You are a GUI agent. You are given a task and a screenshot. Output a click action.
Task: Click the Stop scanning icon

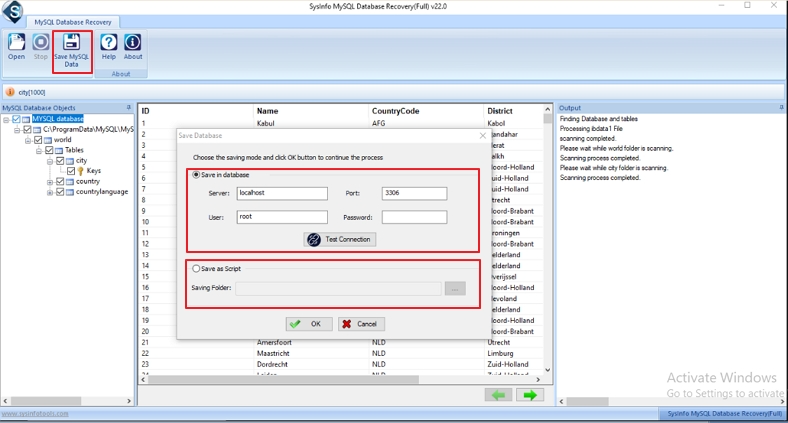(40, 47)
